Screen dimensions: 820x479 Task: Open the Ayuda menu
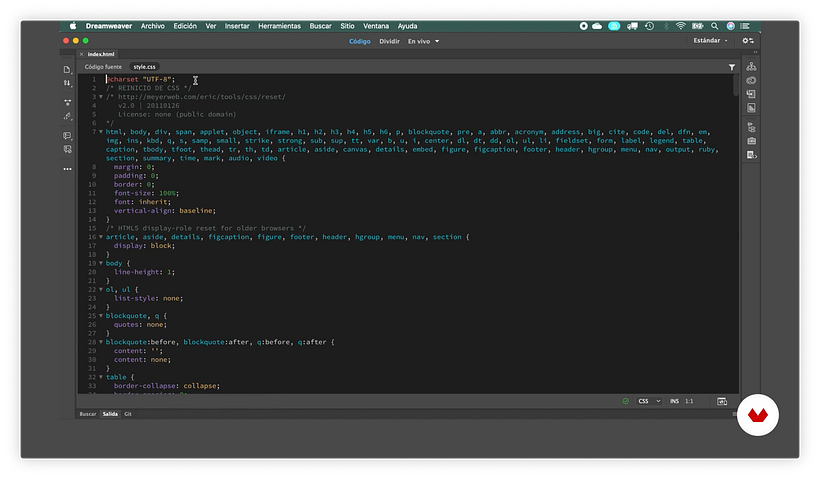407,26
